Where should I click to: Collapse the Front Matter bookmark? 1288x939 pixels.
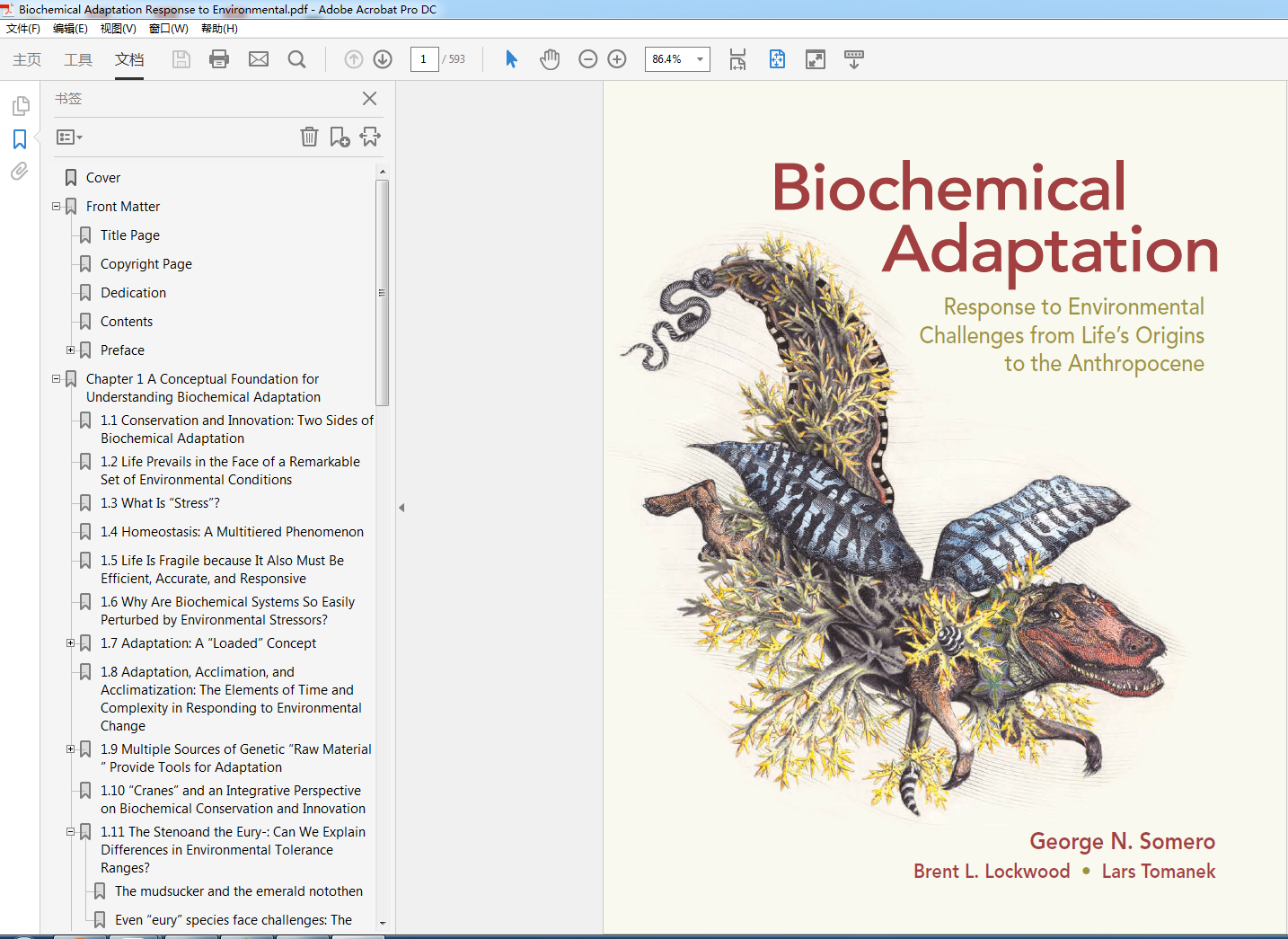pyautogui.click(x=56, y=206)
